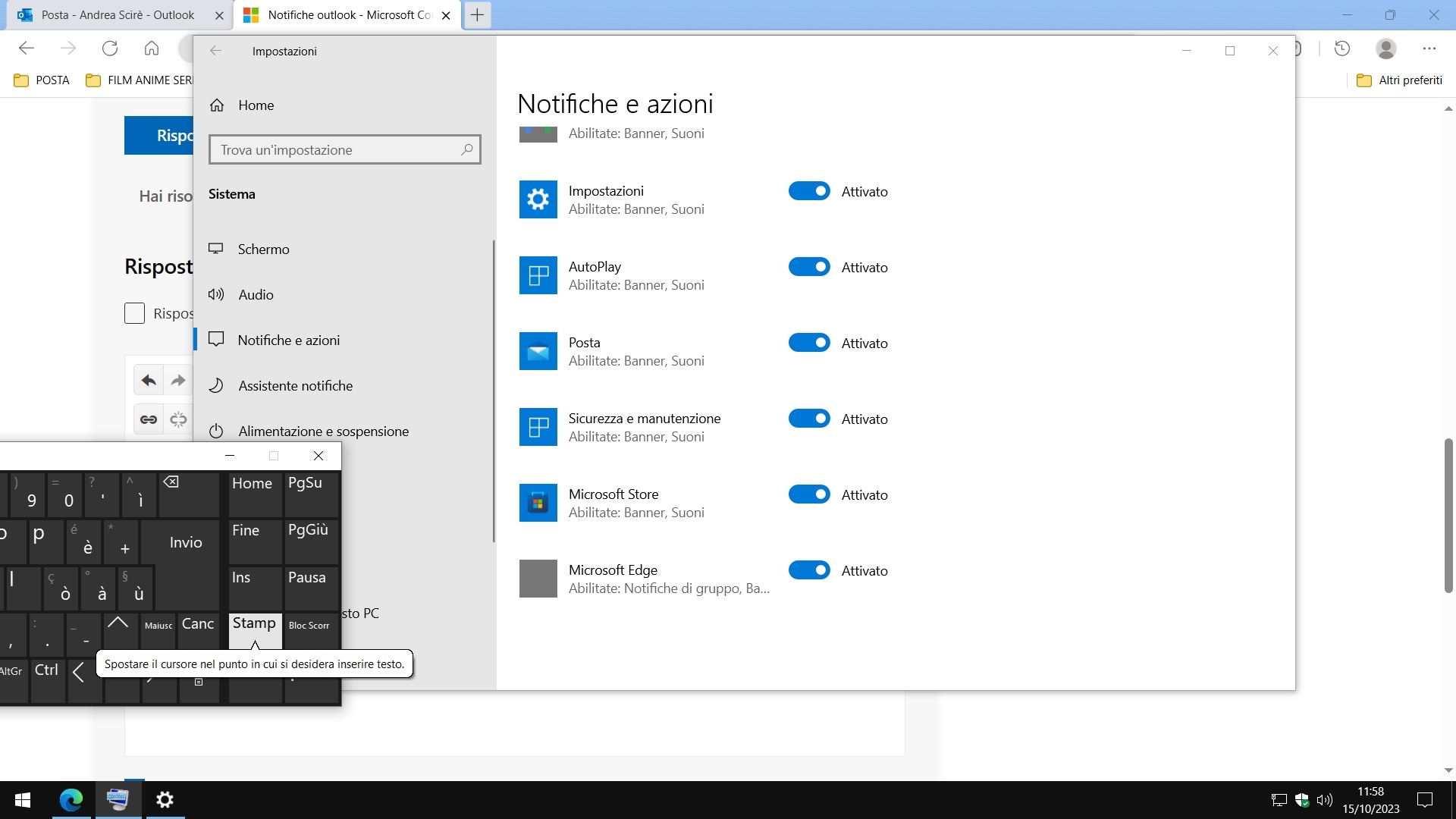Disable Microsoft Store notifications toggle
Image resolution: width=1456 pixels, height=819 pixels.
[809, 494]
